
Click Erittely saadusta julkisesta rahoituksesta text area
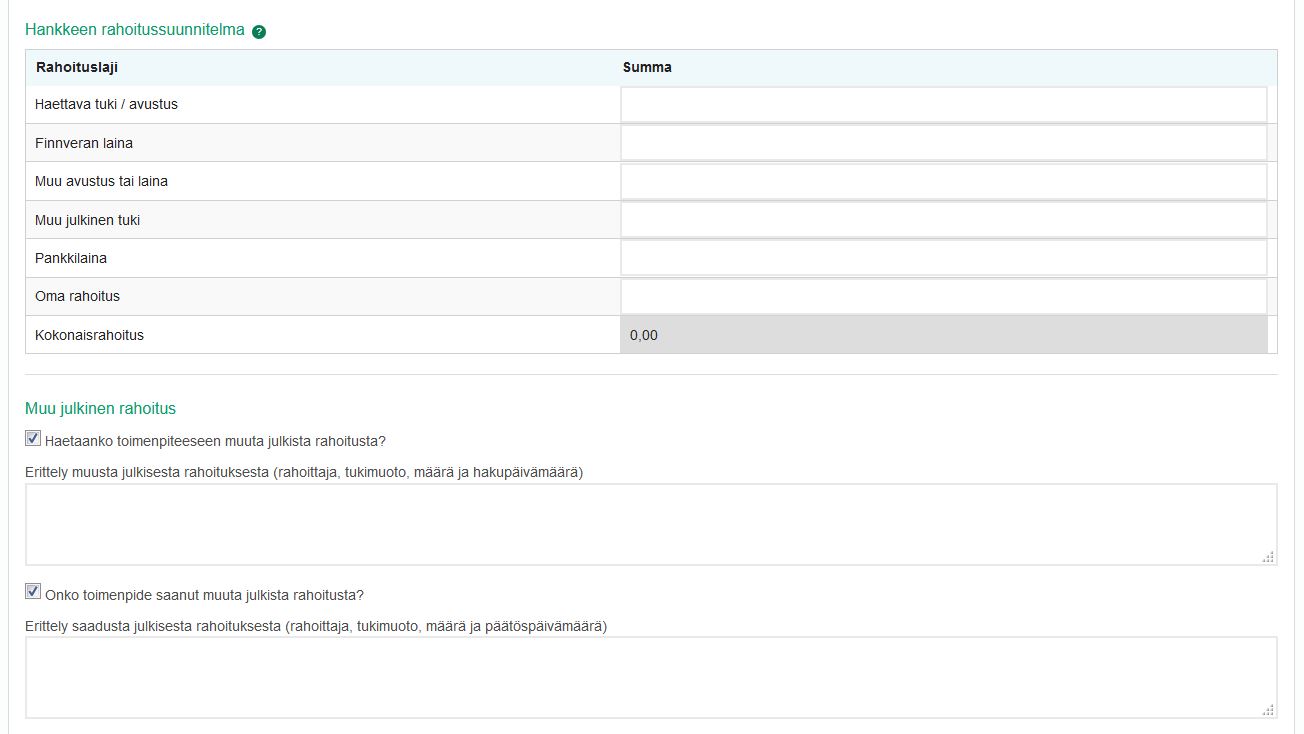[x=651, y=678]
